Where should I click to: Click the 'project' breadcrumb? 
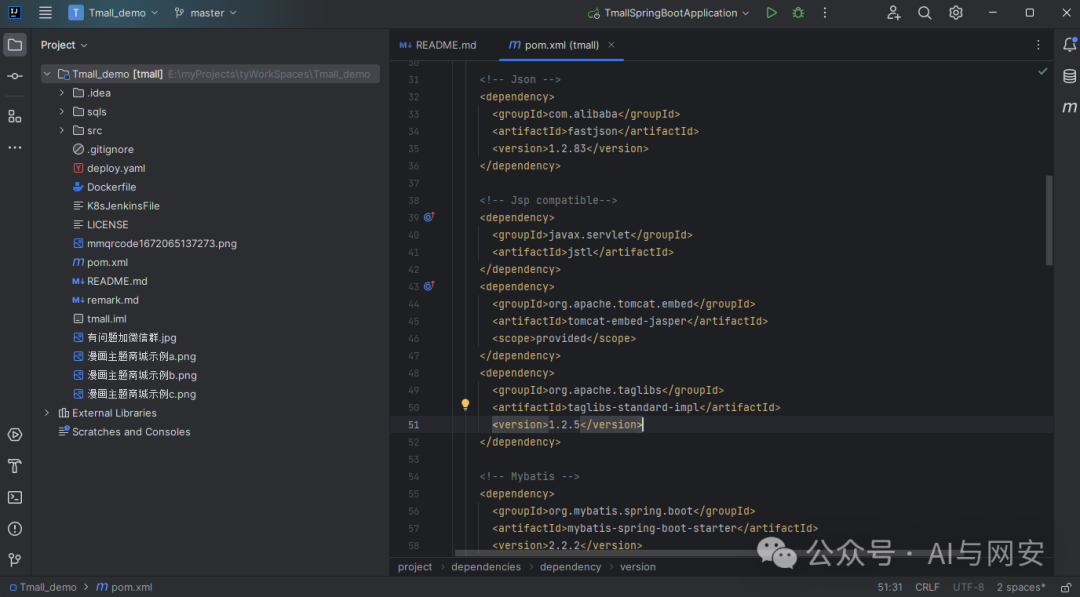pos(415,567)
